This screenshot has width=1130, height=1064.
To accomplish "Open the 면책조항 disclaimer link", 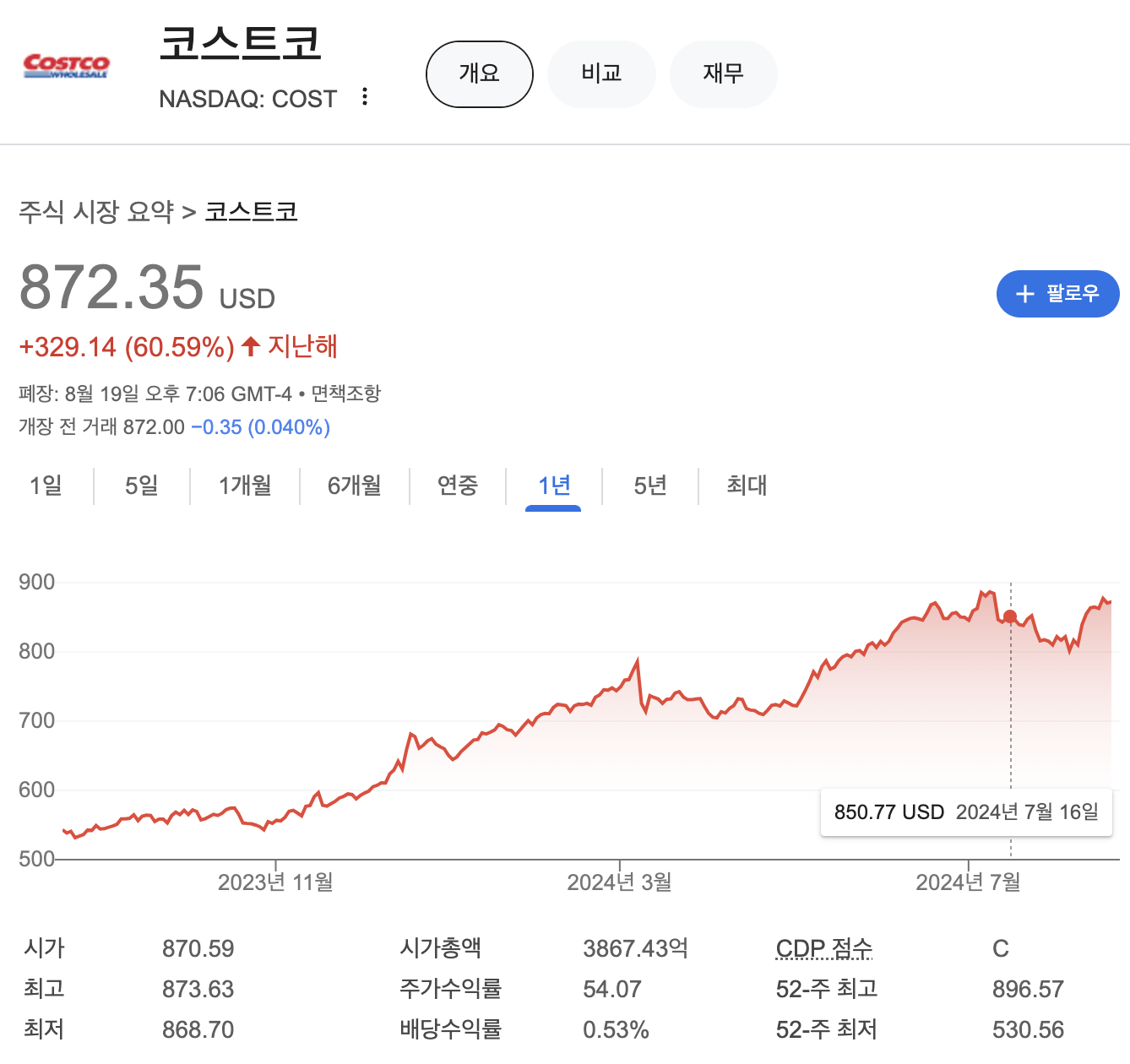I will [x=346, y=394].
